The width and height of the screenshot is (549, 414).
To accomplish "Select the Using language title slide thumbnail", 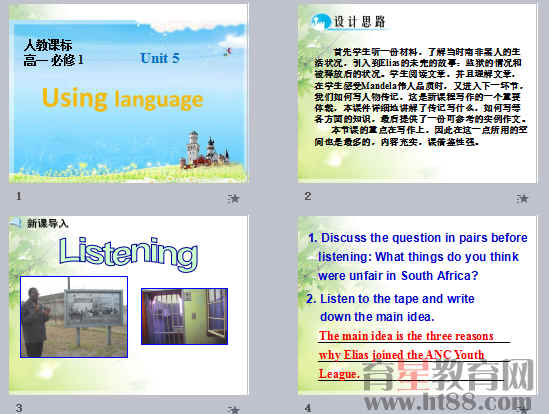I will (128, 94).
